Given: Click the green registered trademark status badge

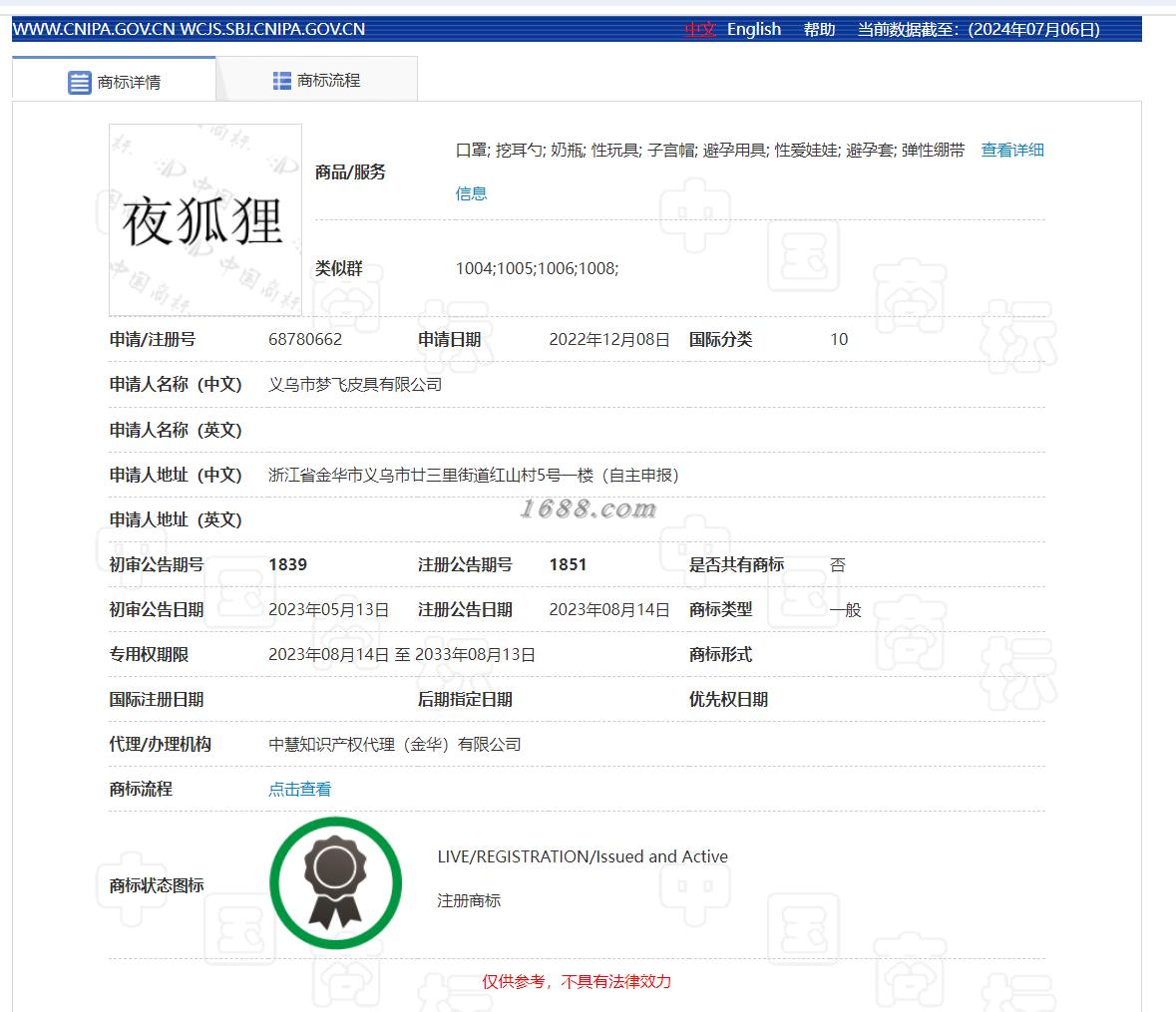Looking at the screenshot, I should [335, 883].
